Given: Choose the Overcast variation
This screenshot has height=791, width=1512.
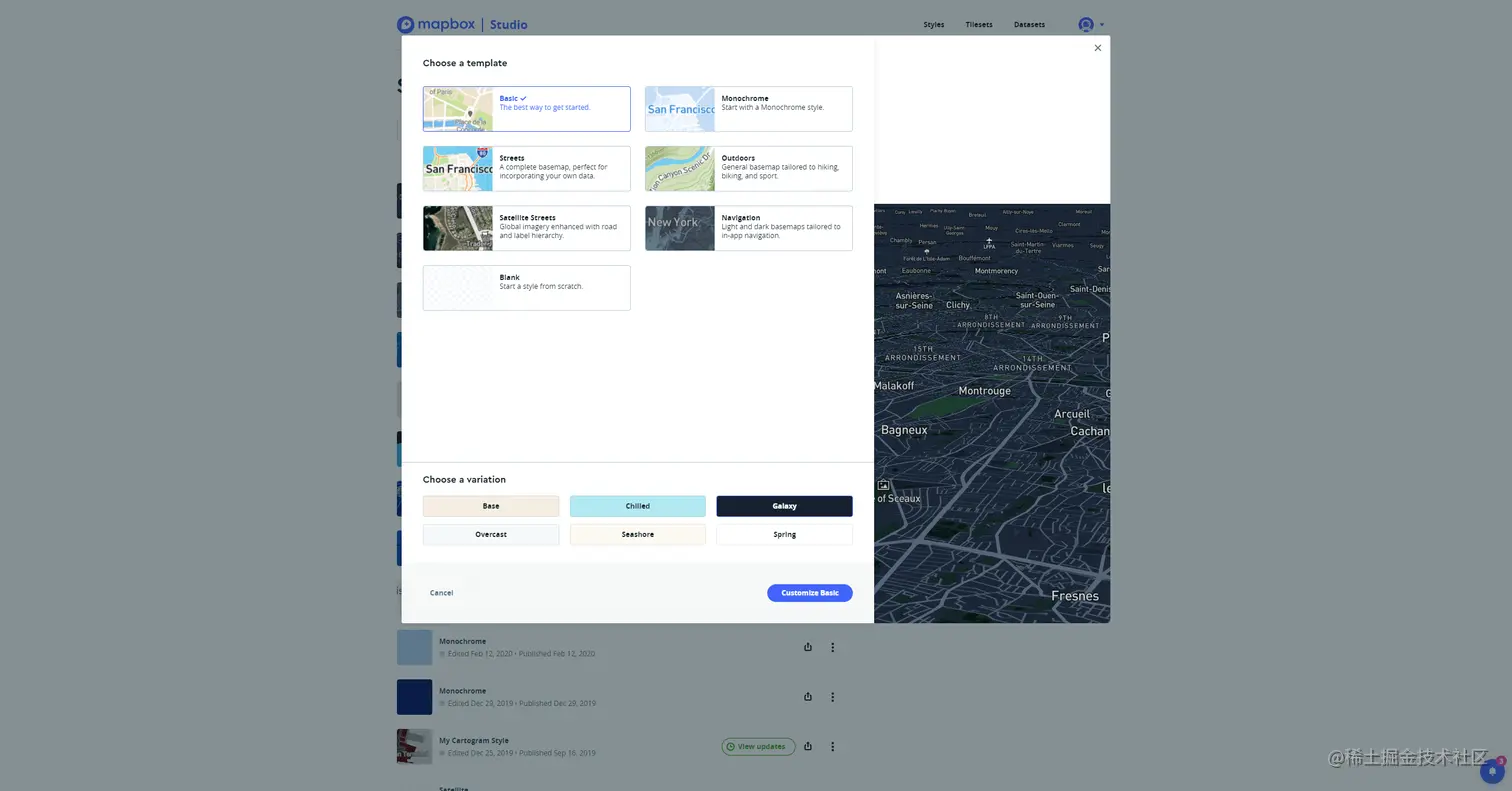Looking at the screenshot, I should coord(491,535).
